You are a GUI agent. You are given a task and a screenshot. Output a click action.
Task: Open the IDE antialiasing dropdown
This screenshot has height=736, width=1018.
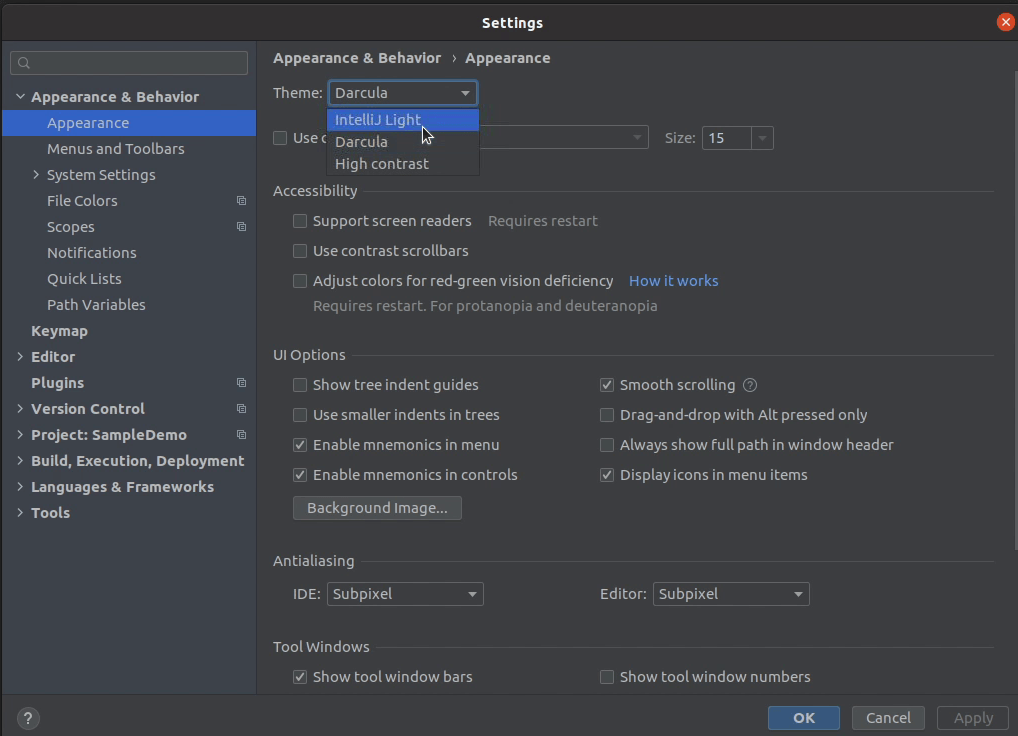click(x=404, y=594)
